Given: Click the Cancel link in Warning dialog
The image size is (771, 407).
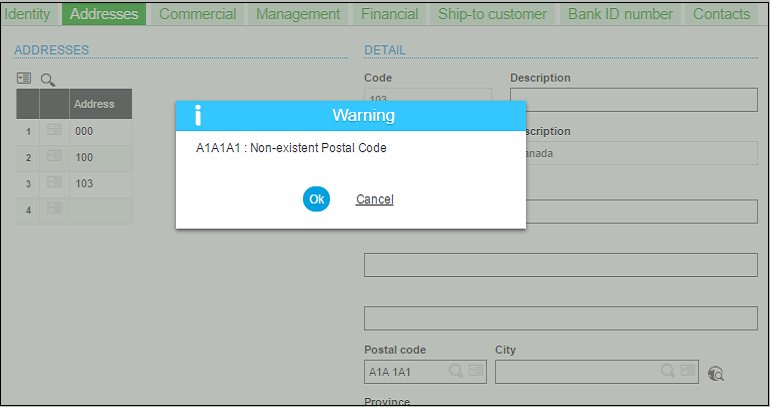Looking at the screenshot, I should [374, 199].
